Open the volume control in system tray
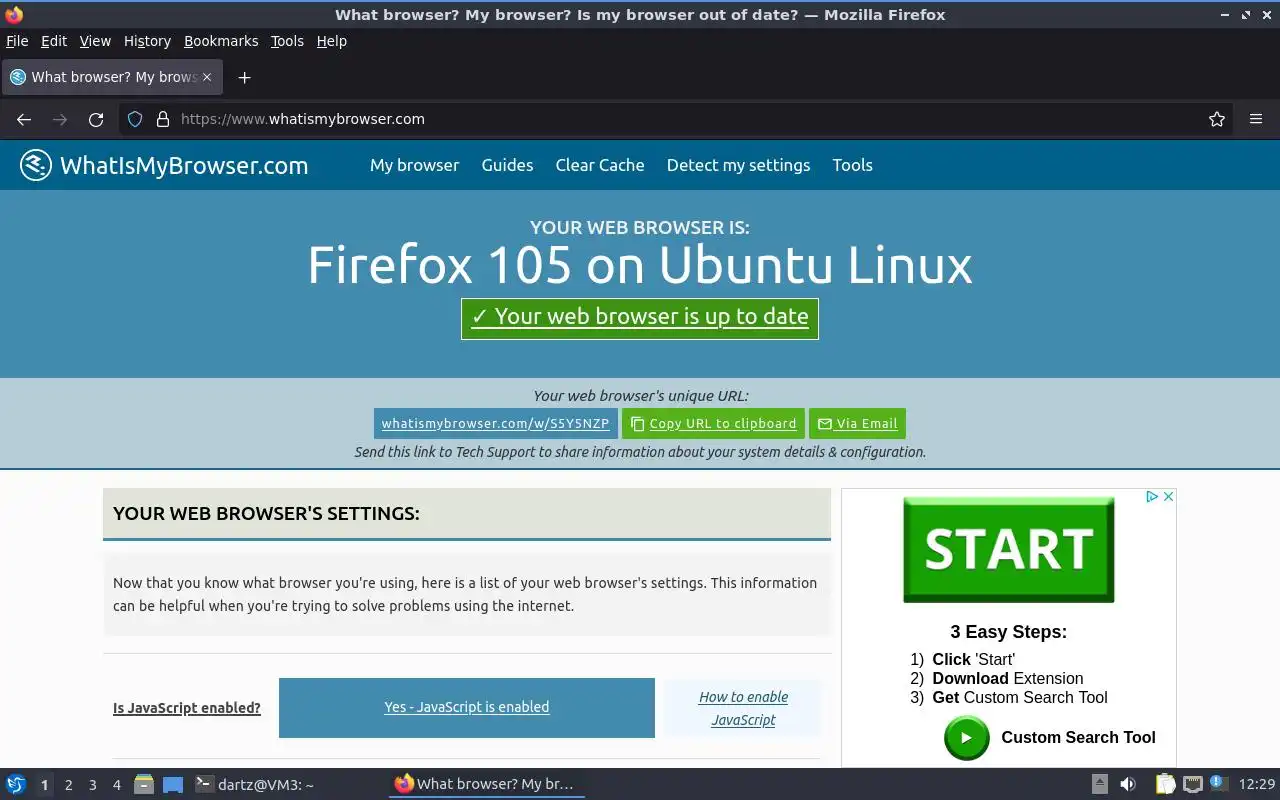The height and width of the screenshot is (800, 1280). [x=1127, y=784]
